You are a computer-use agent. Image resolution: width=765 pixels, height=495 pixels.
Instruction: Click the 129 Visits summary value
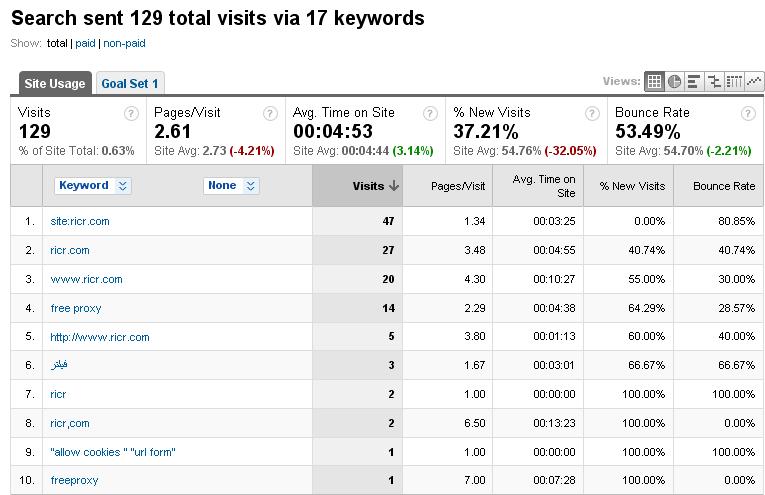pyautogui.click(x=34, y=132)
